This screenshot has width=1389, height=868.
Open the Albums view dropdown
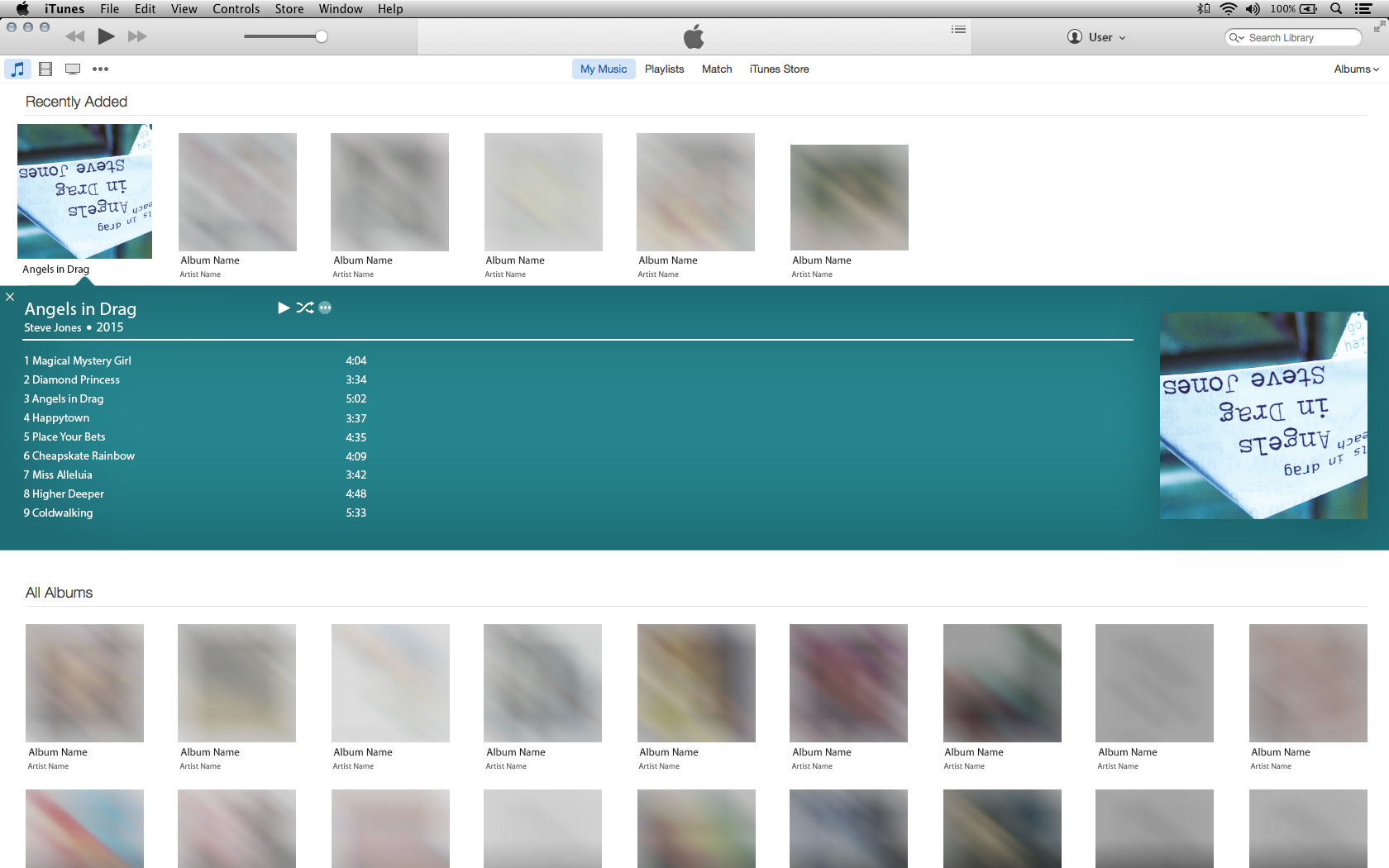[1357, 69]
